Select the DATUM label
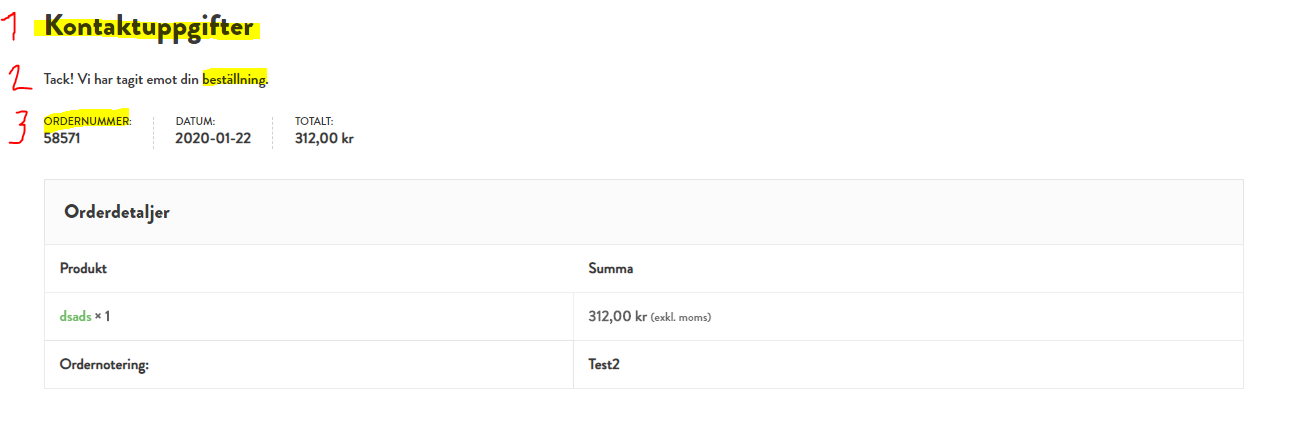The width and height of the screenshot is (1295, 426). [195, 121]
